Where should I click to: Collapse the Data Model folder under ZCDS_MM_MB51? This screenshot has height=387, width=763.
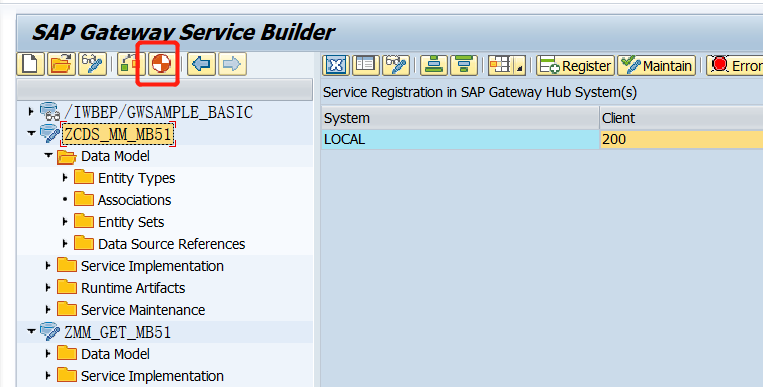(48, 156)
